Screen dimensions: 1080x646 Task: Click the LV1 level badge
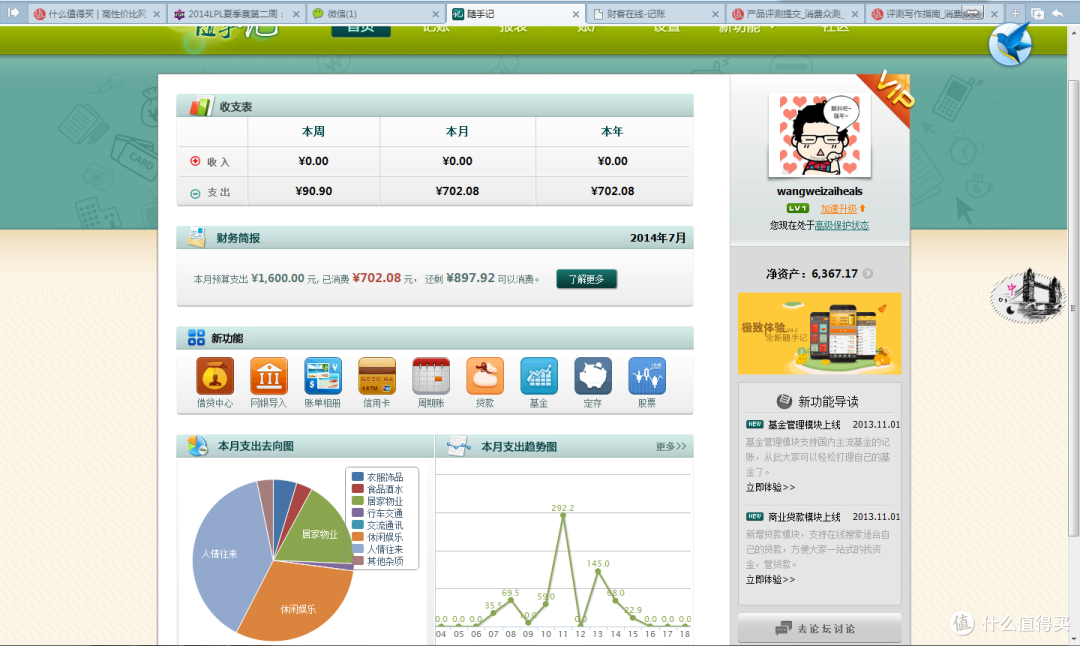(798, 209)
